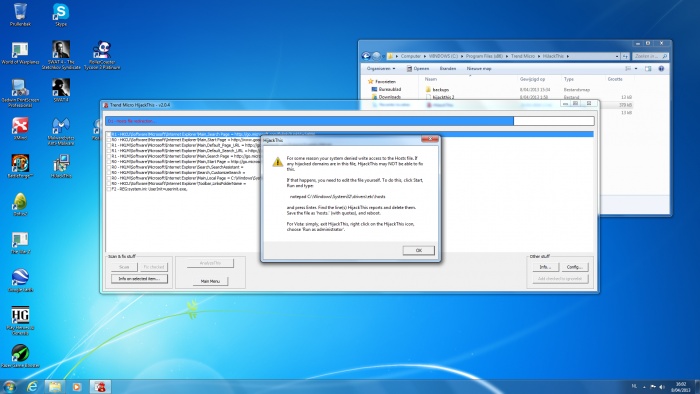Sort by the Type column header

click(568, 79)
